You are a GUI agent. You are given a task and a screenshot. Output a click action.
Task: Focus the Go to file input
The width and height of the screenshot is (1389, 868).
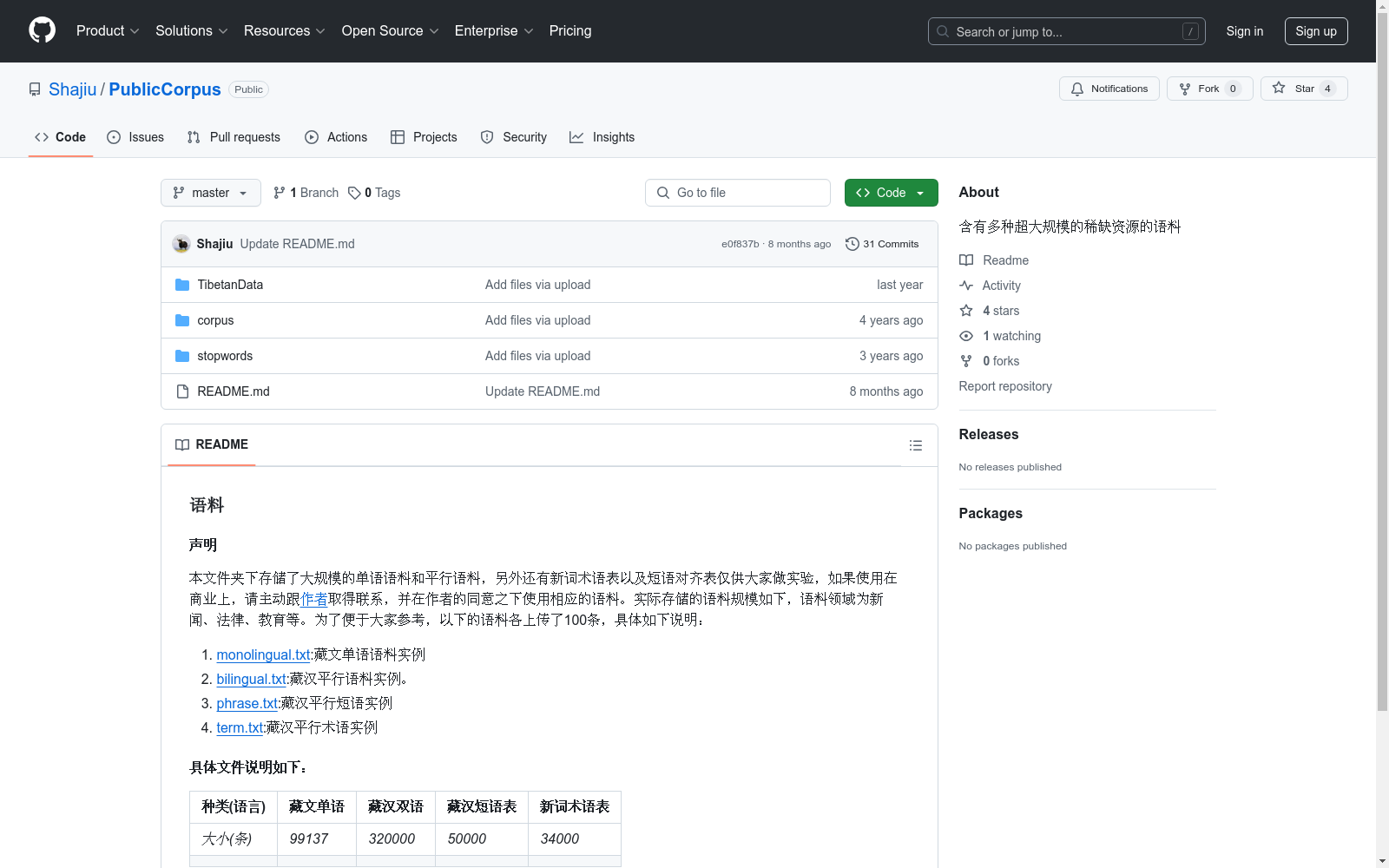point(738,193)
